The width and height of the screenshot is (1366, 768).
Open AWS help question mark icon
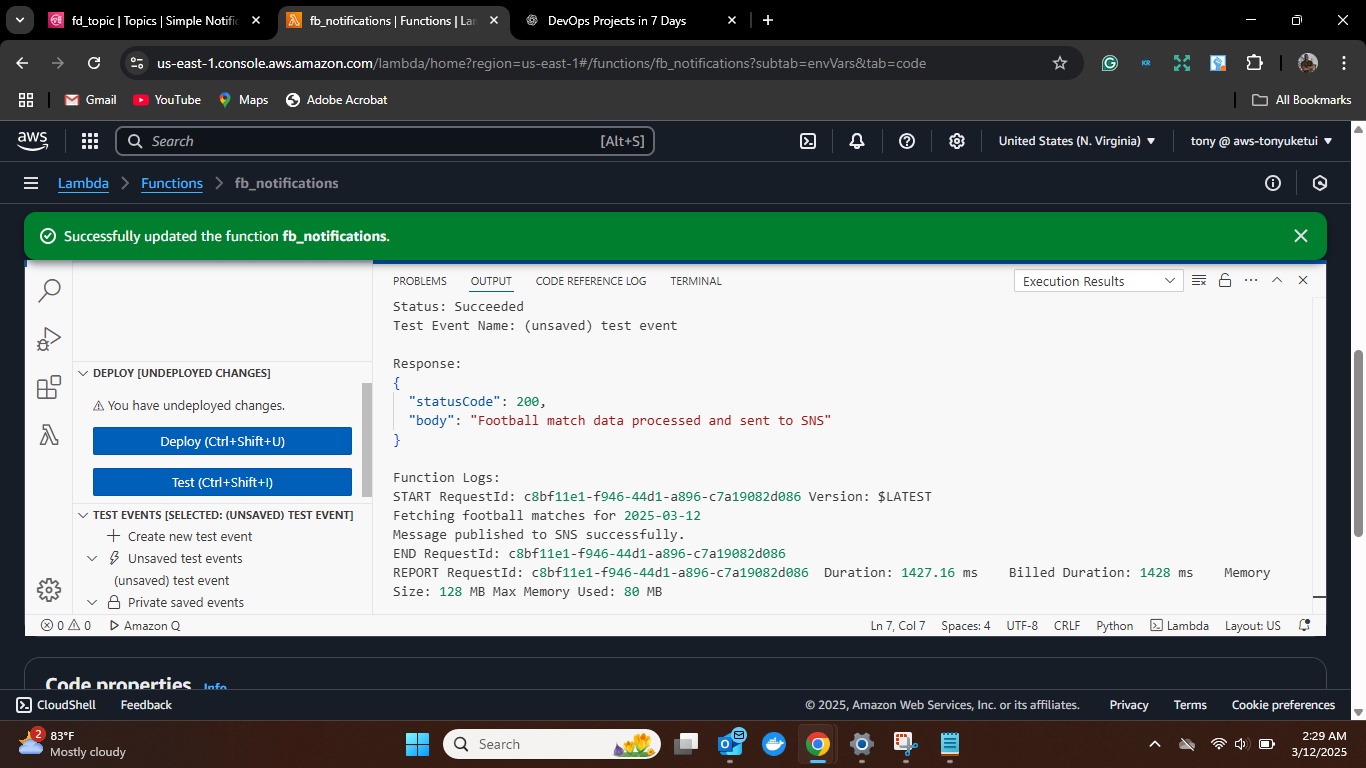(907, 141)
